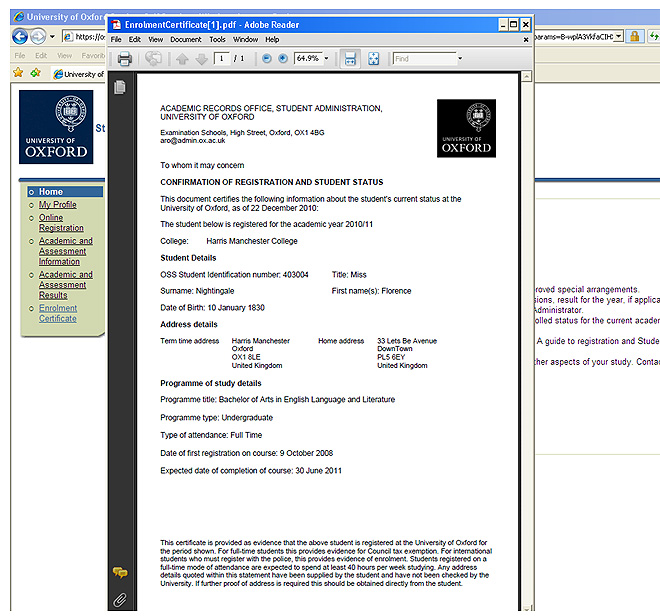Open the My Profile link
Viewport: 660px width, 616px height.
[57, 204]
